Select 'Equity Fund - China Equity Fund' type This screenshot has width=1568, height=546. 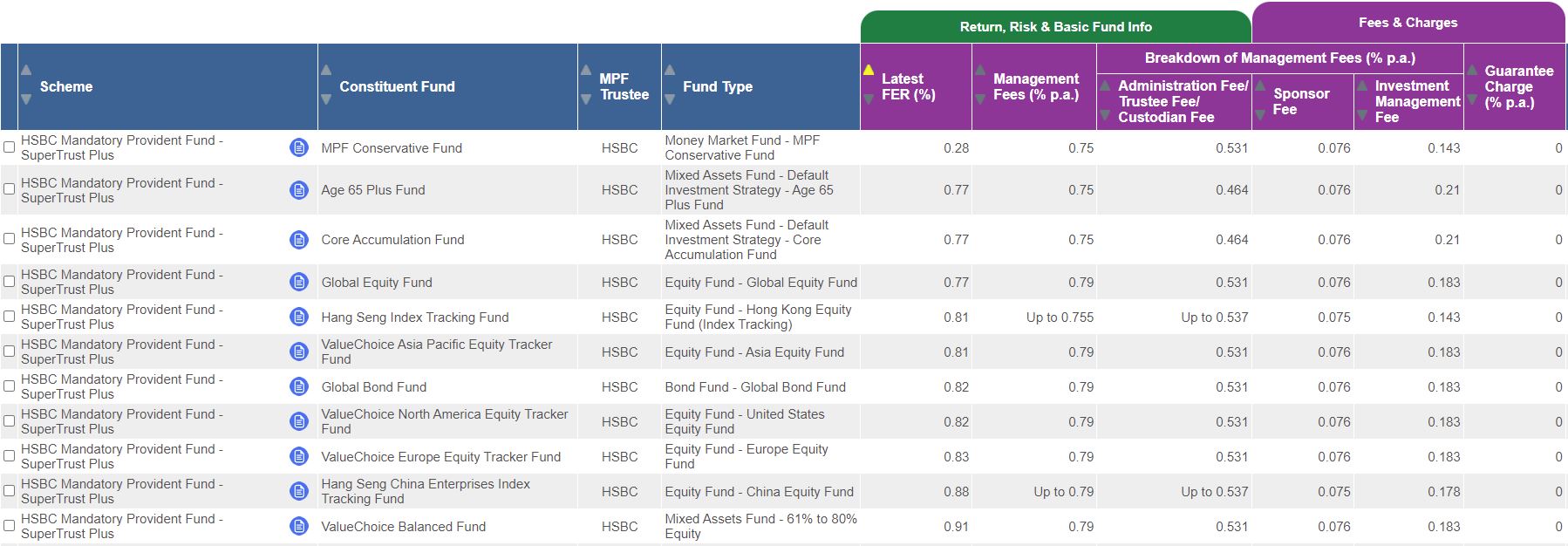[759, 491]
